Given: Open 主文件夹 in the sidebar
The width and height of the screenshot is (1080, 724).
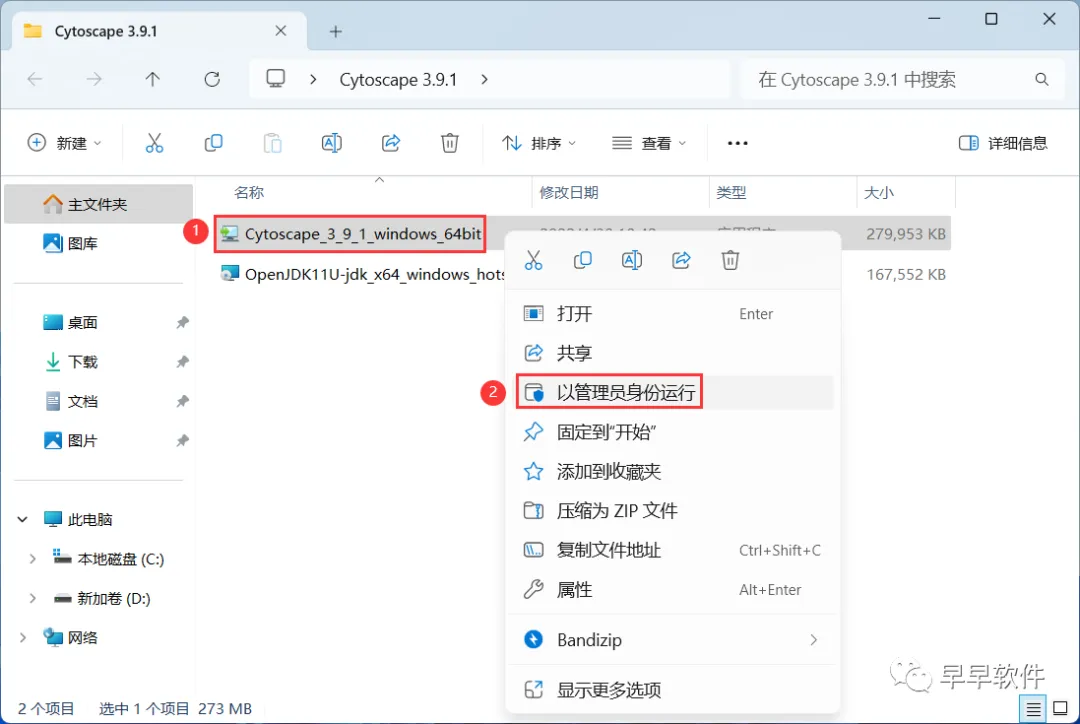Looking at the screenshot, I should coord(98,204).
